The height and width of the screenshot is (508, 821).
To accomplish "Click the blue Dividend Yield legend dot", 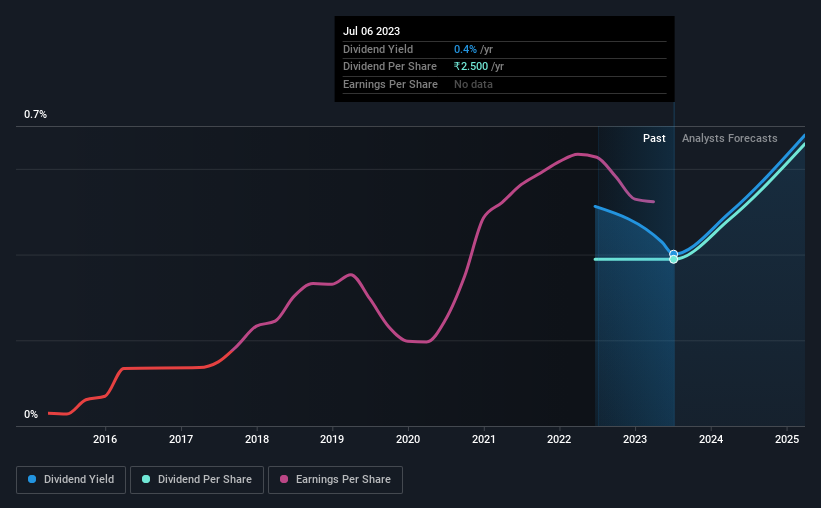I will [x=32, y=479].
